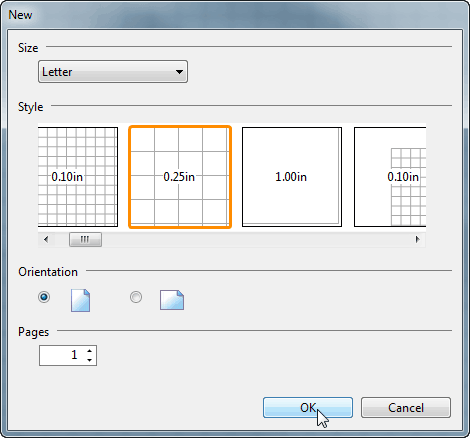Increase the Pages count with up arrow
This screenshot has height=438, width=470.
coord(89,351)
